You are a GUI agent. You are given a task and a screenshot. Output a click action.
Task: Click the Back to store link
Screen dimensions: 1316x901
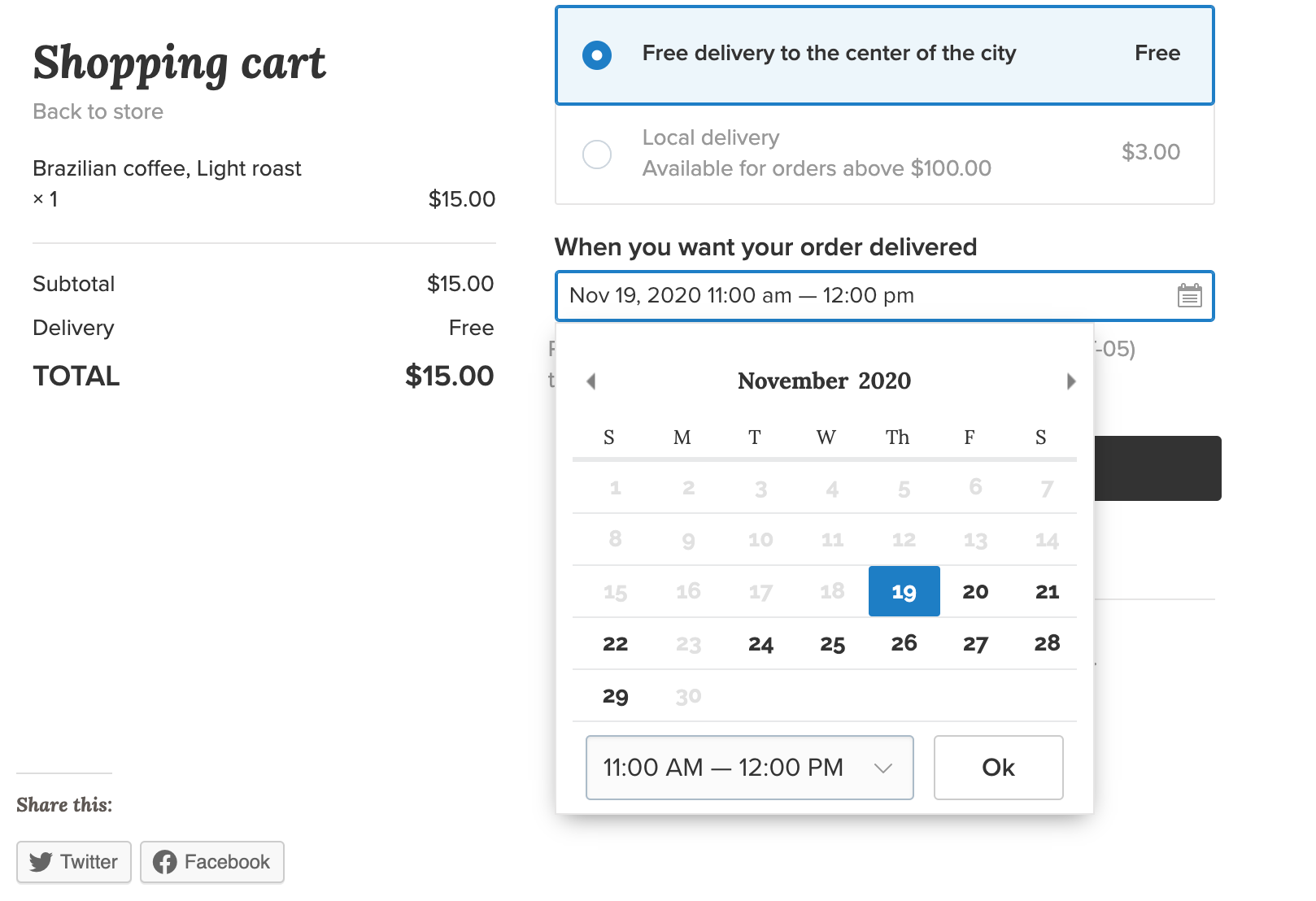pyautogui.click(x=98, y=111)
